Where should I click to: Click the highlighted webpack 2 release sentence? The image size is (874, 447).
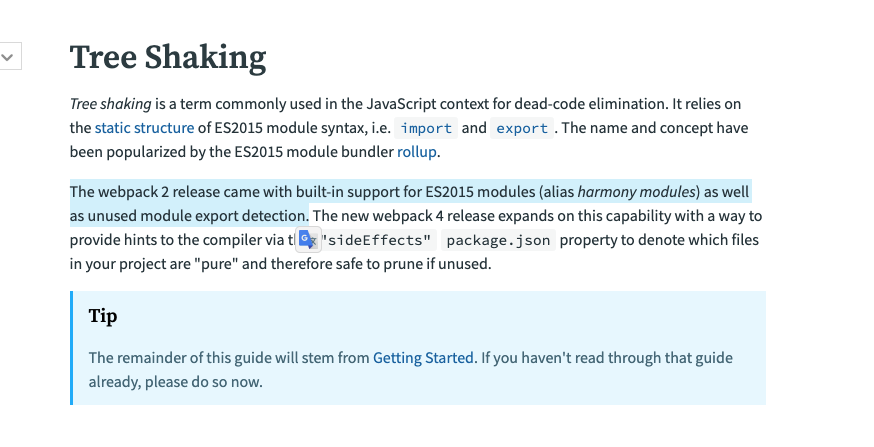(x=410, y=203)
